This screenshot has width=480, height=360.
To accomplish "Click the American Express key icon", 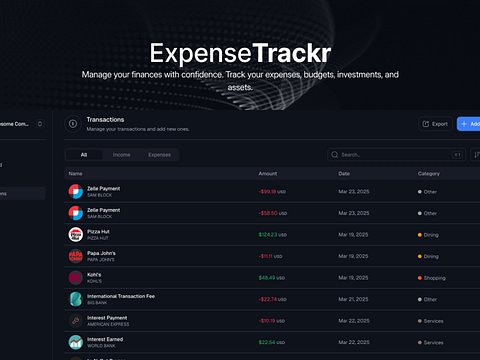I will coord(76,321).
